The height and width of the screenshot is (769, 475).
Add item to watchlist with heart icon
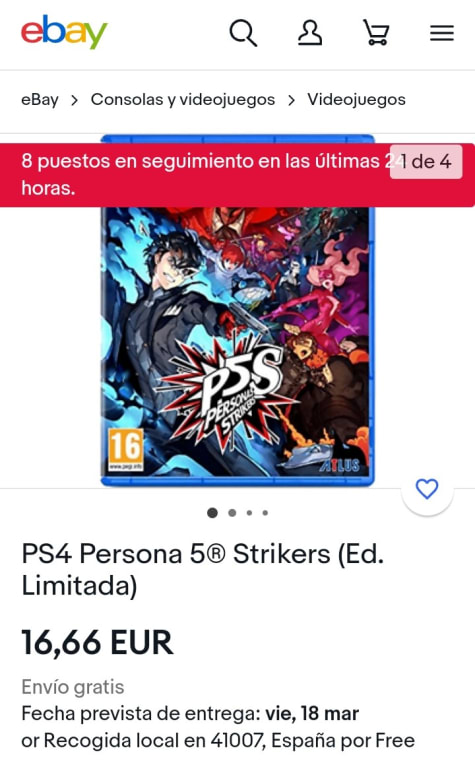(x=427, y=489)
